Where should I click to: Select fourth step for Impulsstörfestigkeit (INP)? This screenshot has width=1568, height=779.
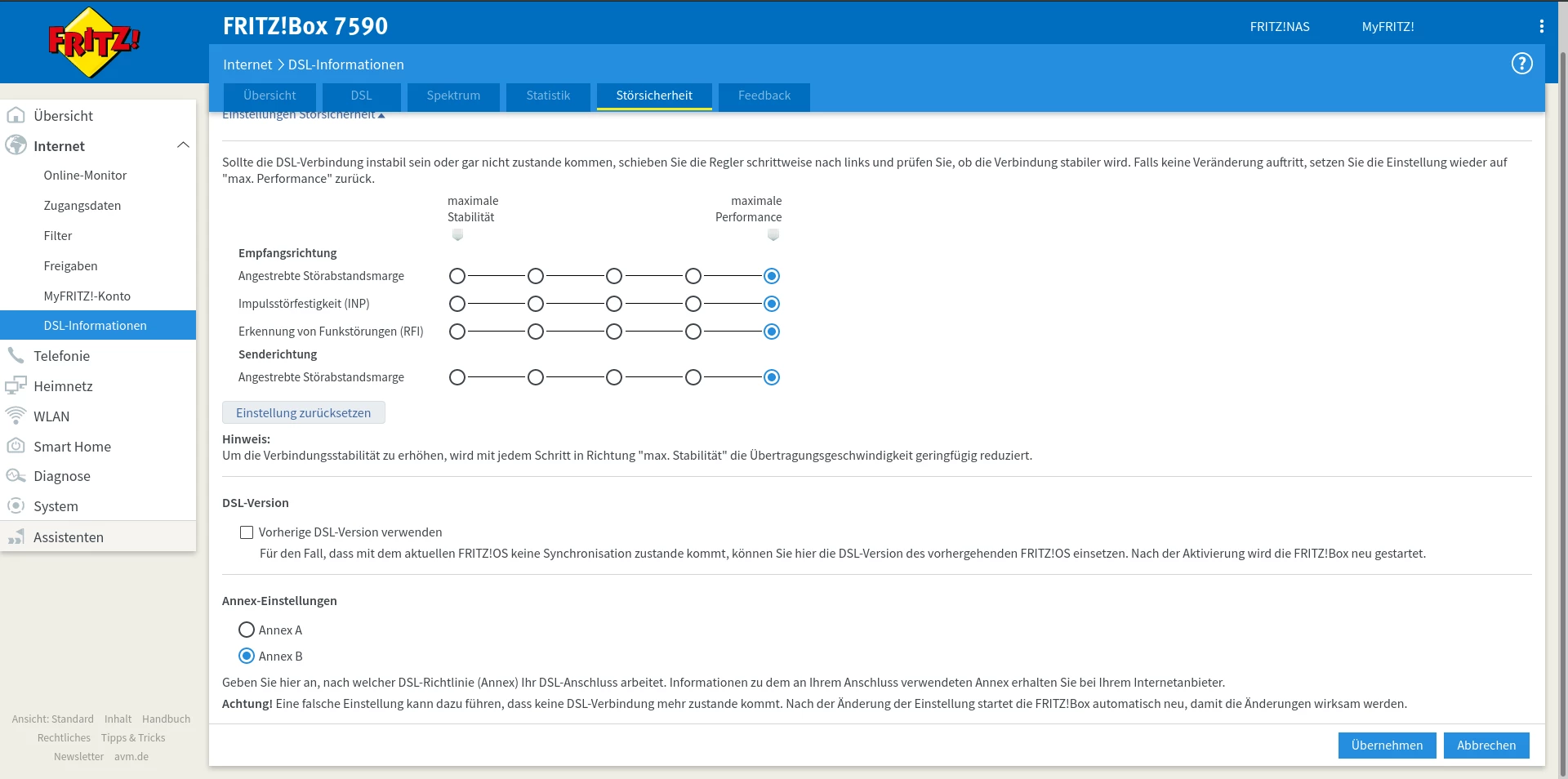pos(693,304)
